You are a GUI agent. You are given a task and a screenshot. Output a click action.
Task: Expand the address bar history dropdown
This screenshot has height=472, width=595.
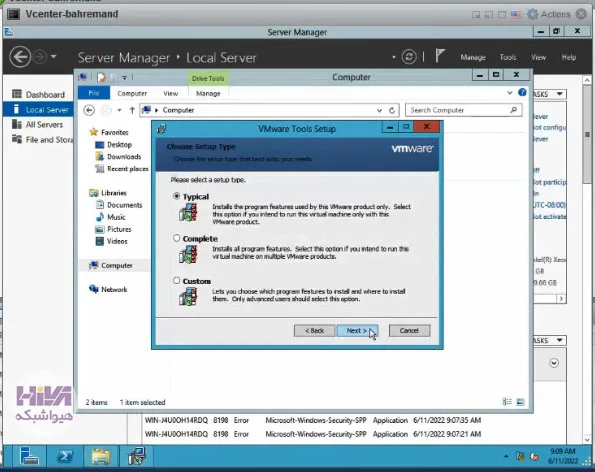(x=379, y=110)
